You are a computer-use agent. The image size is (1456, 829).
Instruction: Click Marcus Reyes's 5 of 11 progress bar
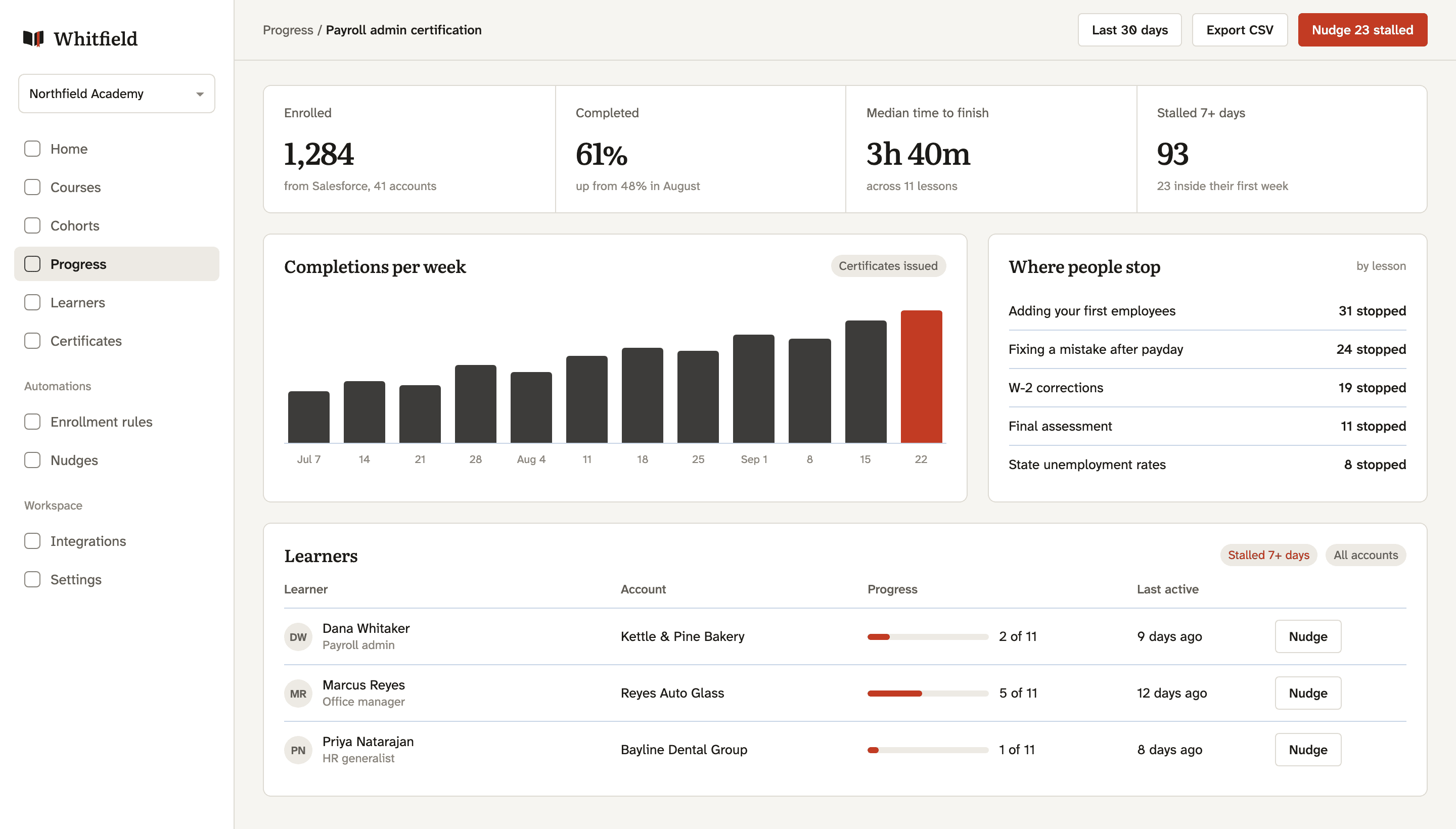pyautogui.click(x=928, y=693)
